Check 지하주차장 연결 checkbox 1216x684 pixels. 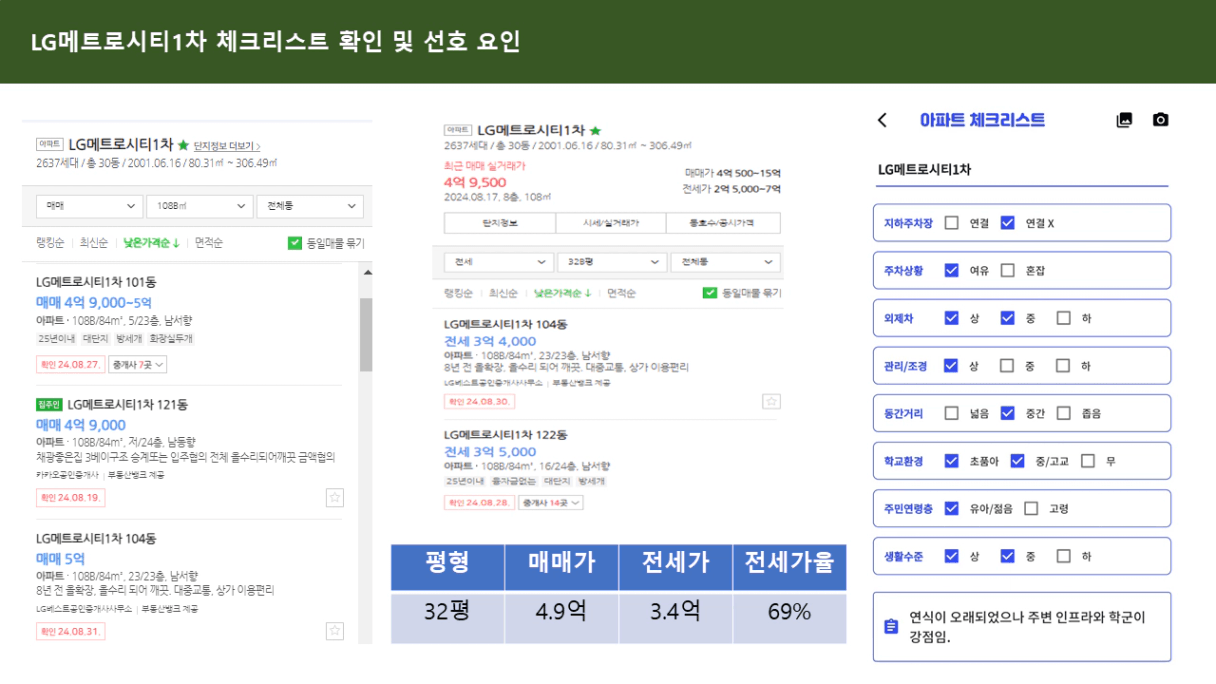951,223
